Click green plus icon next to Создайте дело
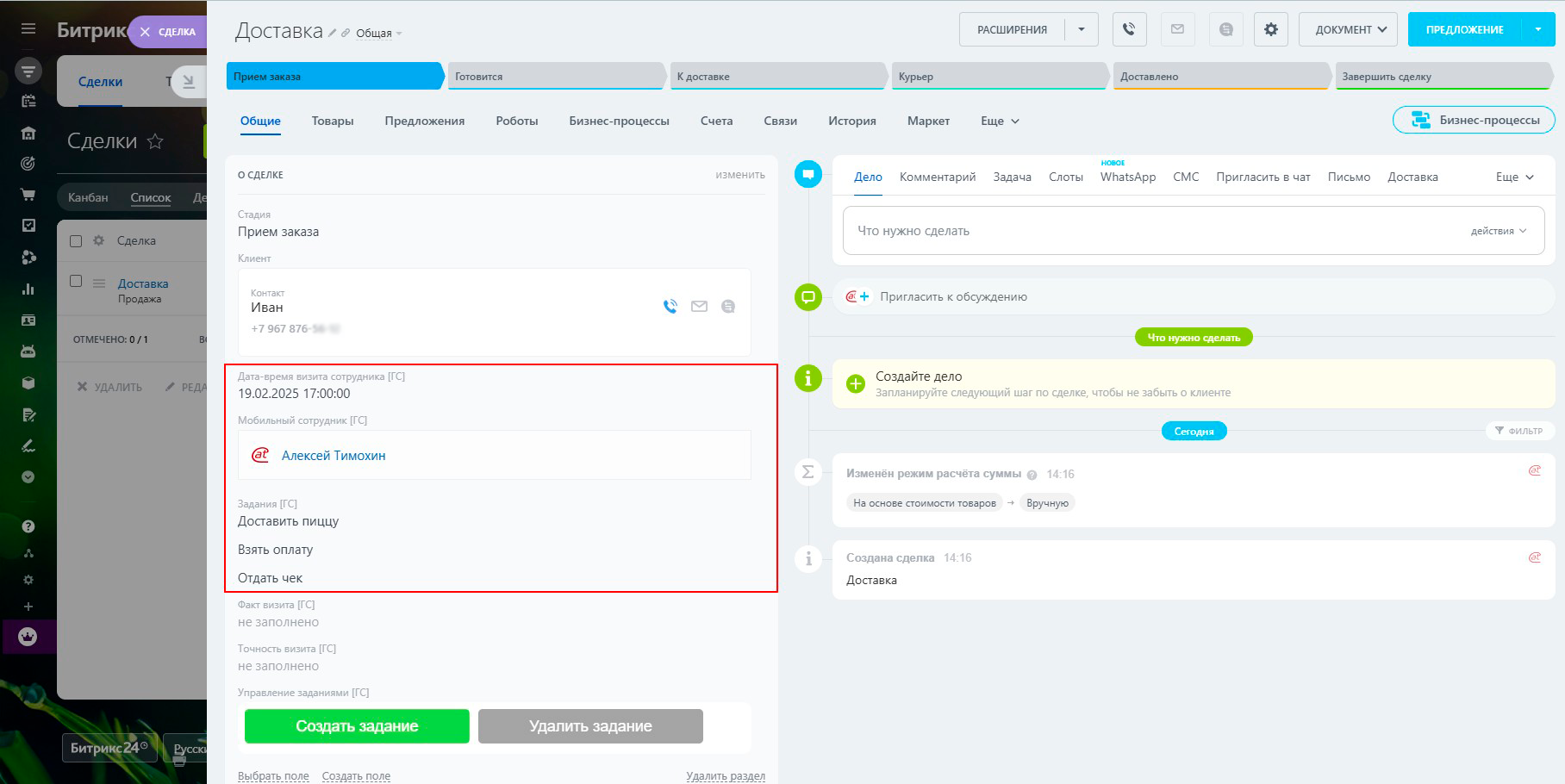Viewport: 1565px width, 784px height. tap(855, 383)
